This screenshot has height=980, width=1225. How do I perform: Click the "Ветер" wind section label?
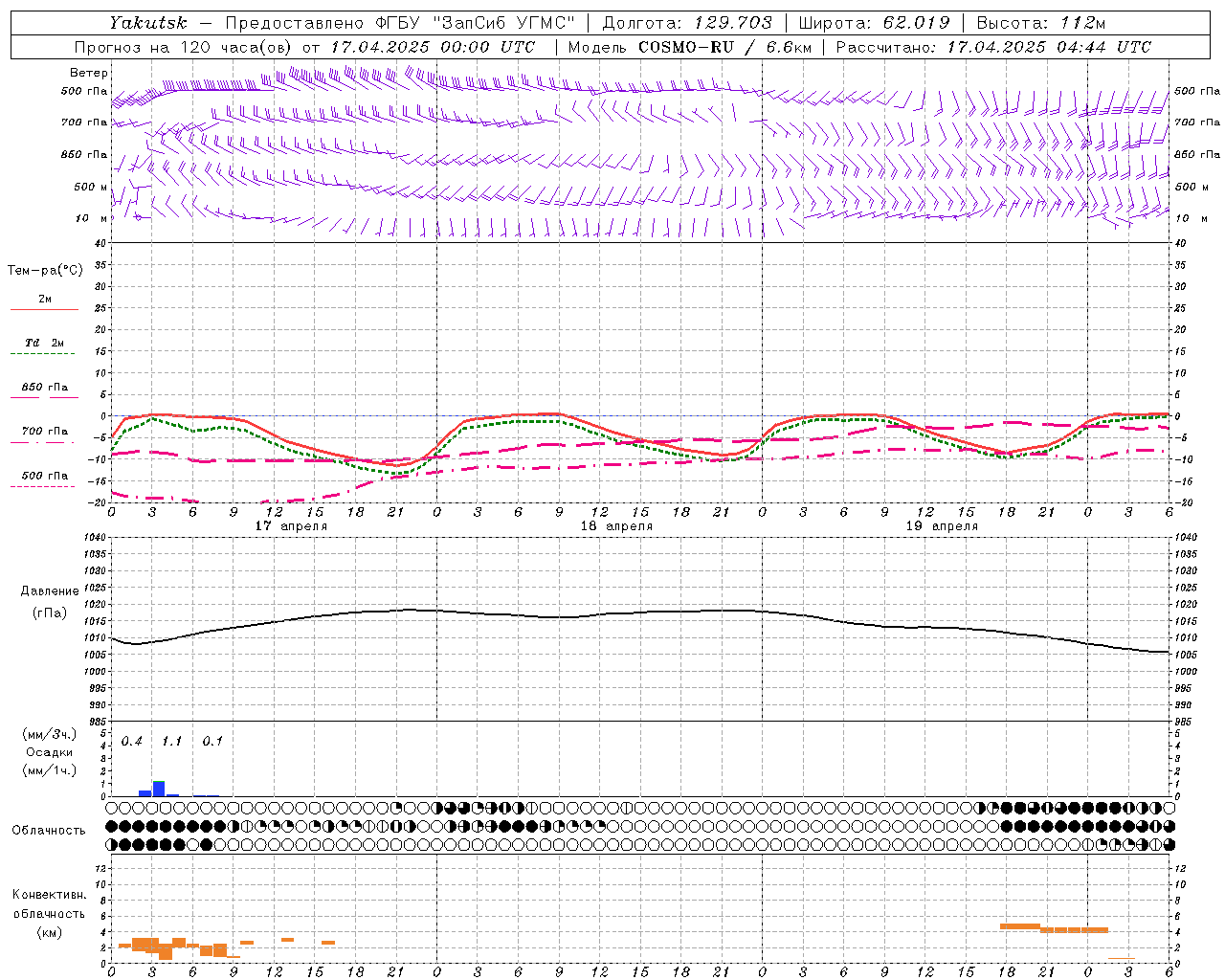coord(89,73)
